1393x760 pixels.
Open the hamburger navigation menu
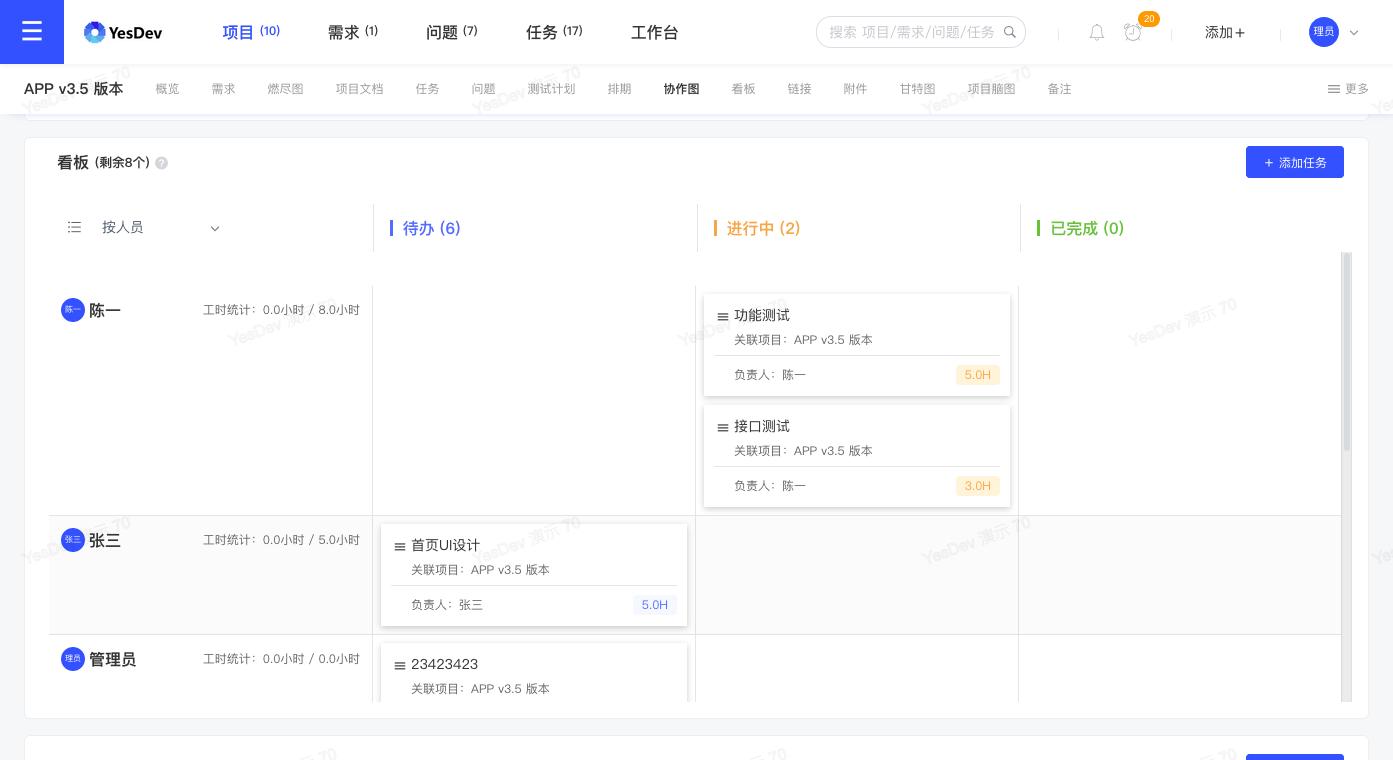coord(32,31)
